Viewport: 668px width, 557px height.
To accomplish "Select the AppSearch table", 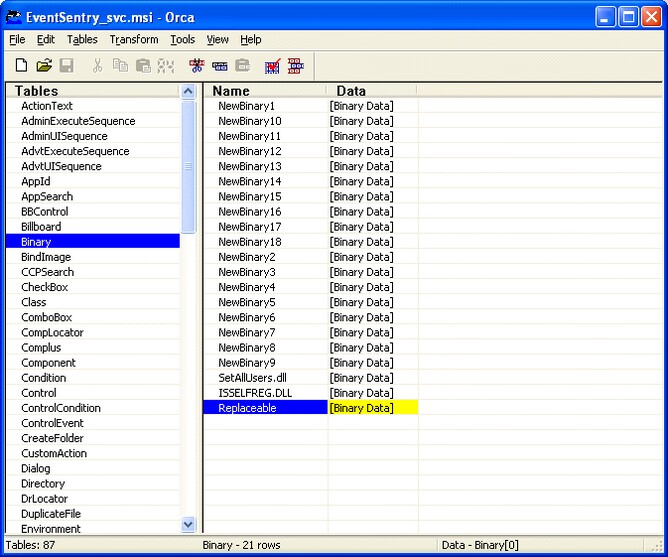I will coord(93,196).
